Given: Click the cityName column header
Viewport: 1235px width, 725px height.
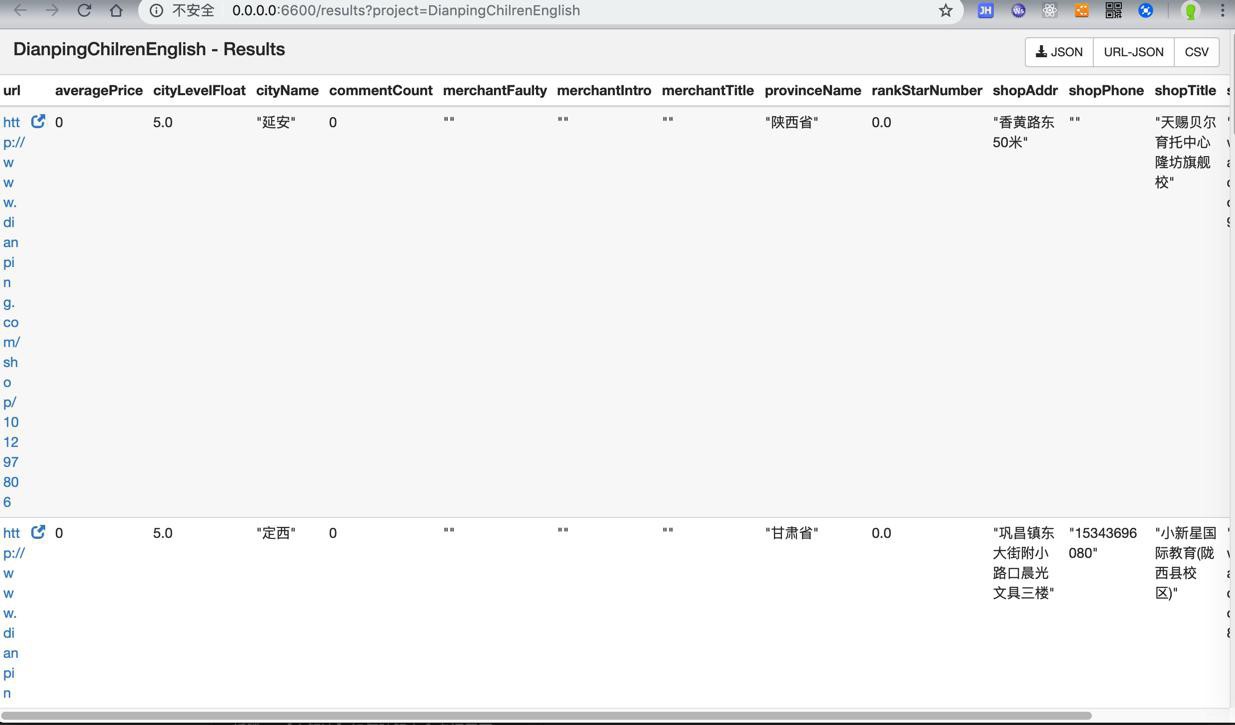Looking at the screenshot, I should pos(287,90).
